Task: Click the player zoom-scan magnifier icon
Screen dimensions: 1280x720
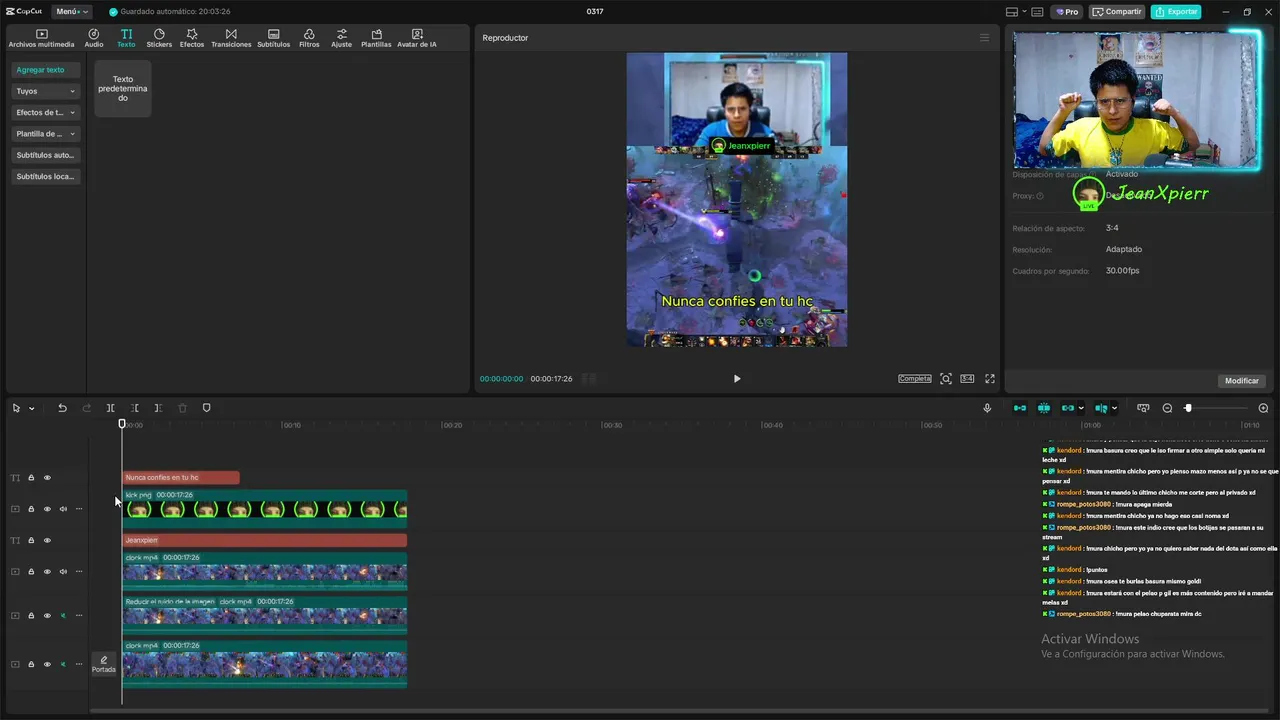Action: point(946,379)
